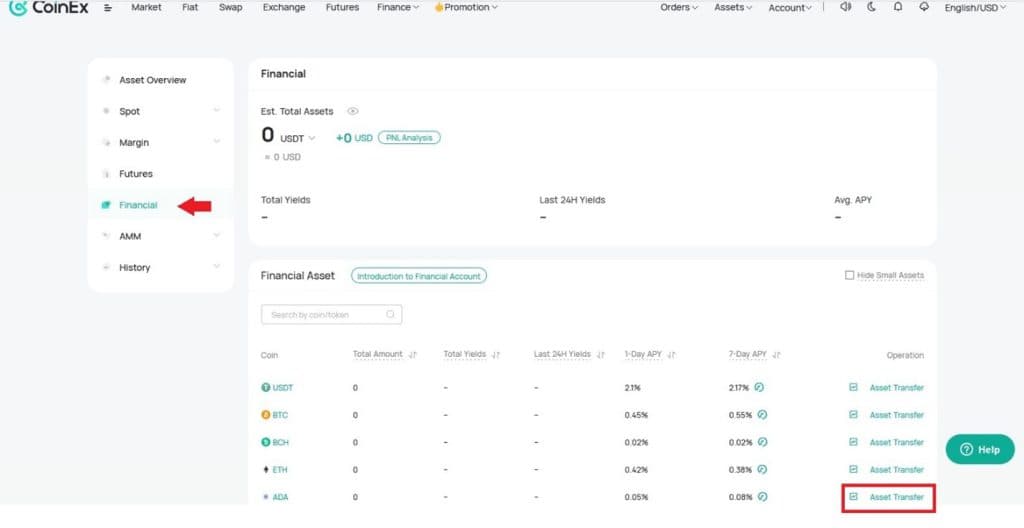The width and height of the screenshot is (1024, 528).
Task: Click the history icon in ETH row
Action: pyautogui.click(x=853, y=469)
